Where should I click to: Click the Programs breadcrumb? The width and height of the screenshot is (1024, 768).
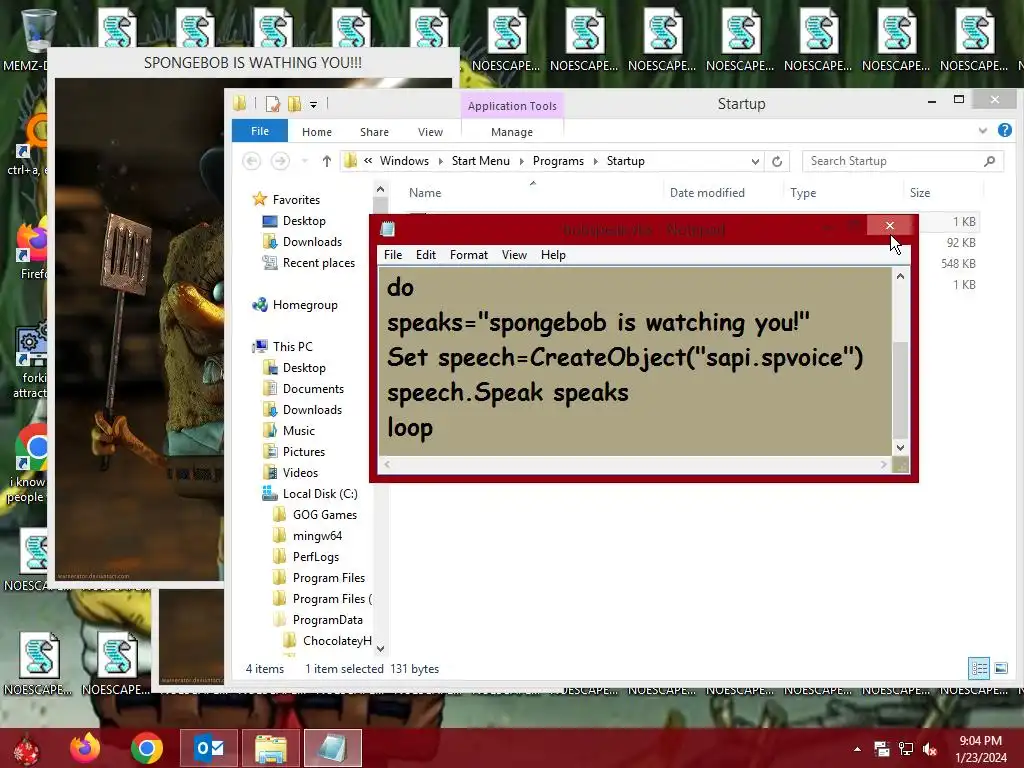click(x=558, y=161)
